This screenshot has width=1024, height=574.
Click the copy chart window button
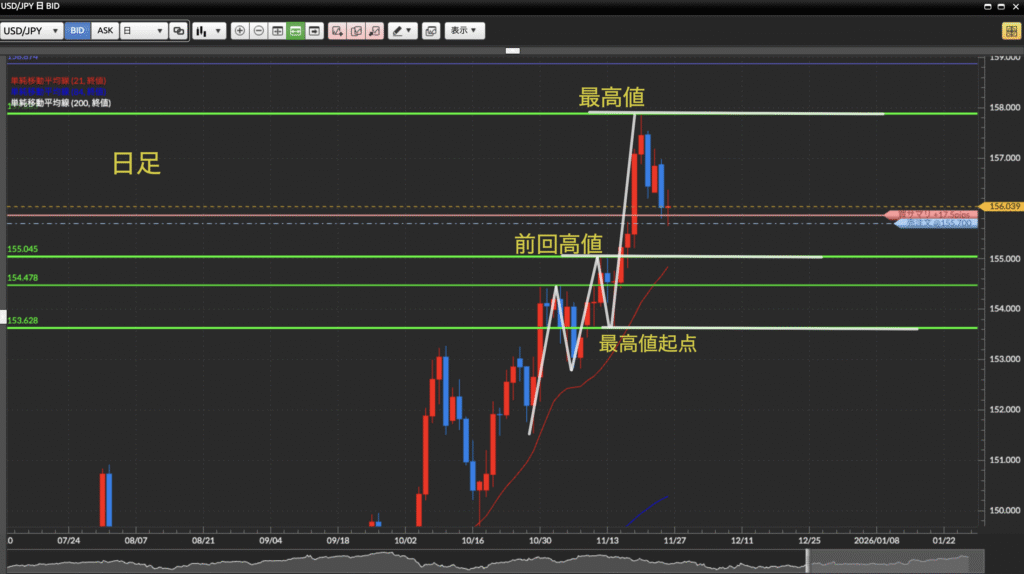[x=431, y=31]
